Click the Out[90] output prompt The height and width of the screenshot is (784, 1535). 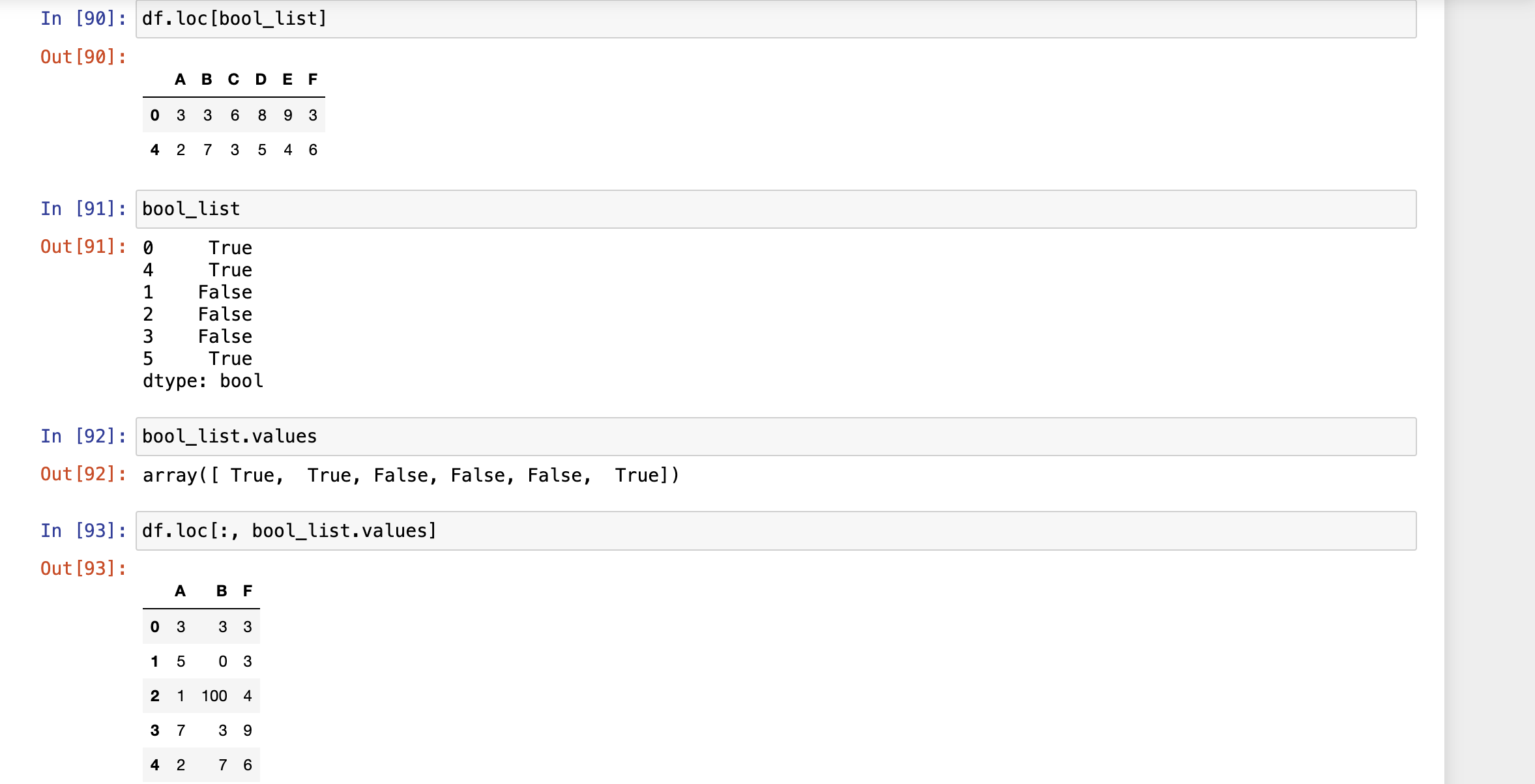coord(83,57)
